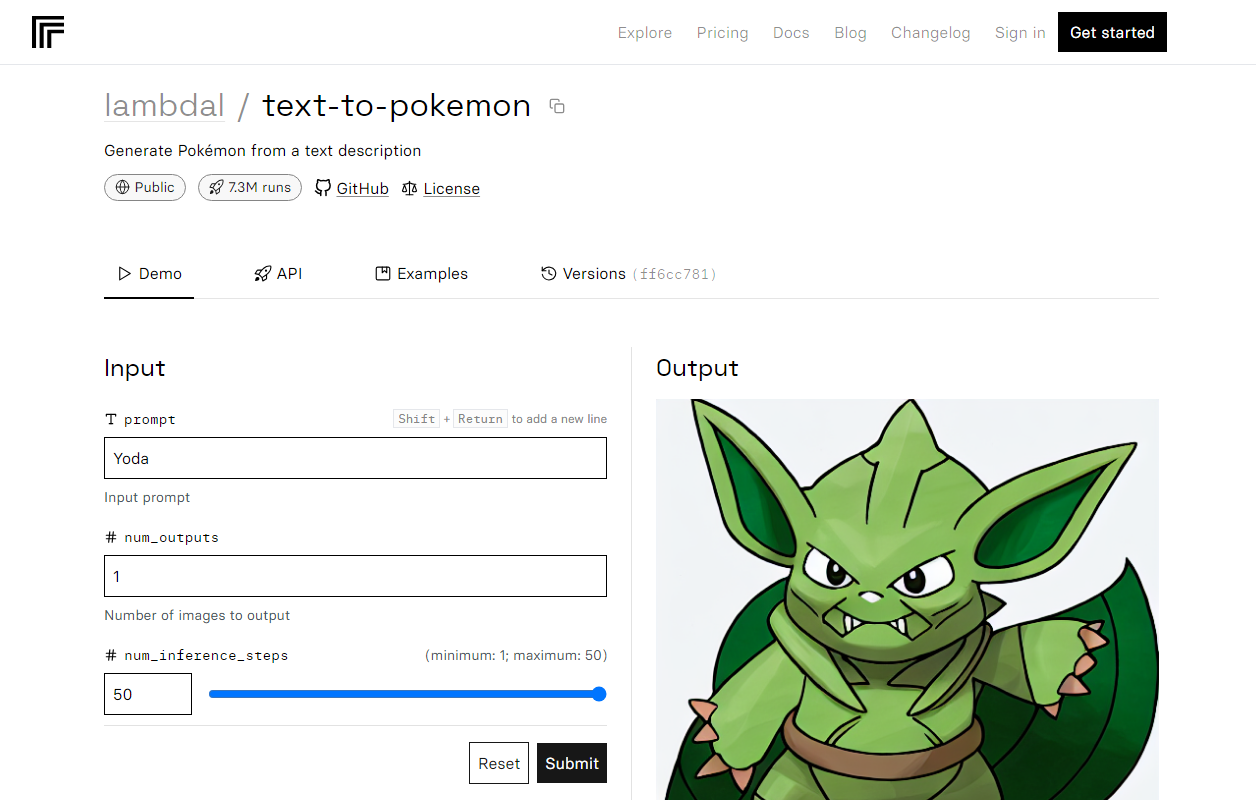Click the Public visibility badge
Screen dimensions: 1256x800
tap(145, 187)
